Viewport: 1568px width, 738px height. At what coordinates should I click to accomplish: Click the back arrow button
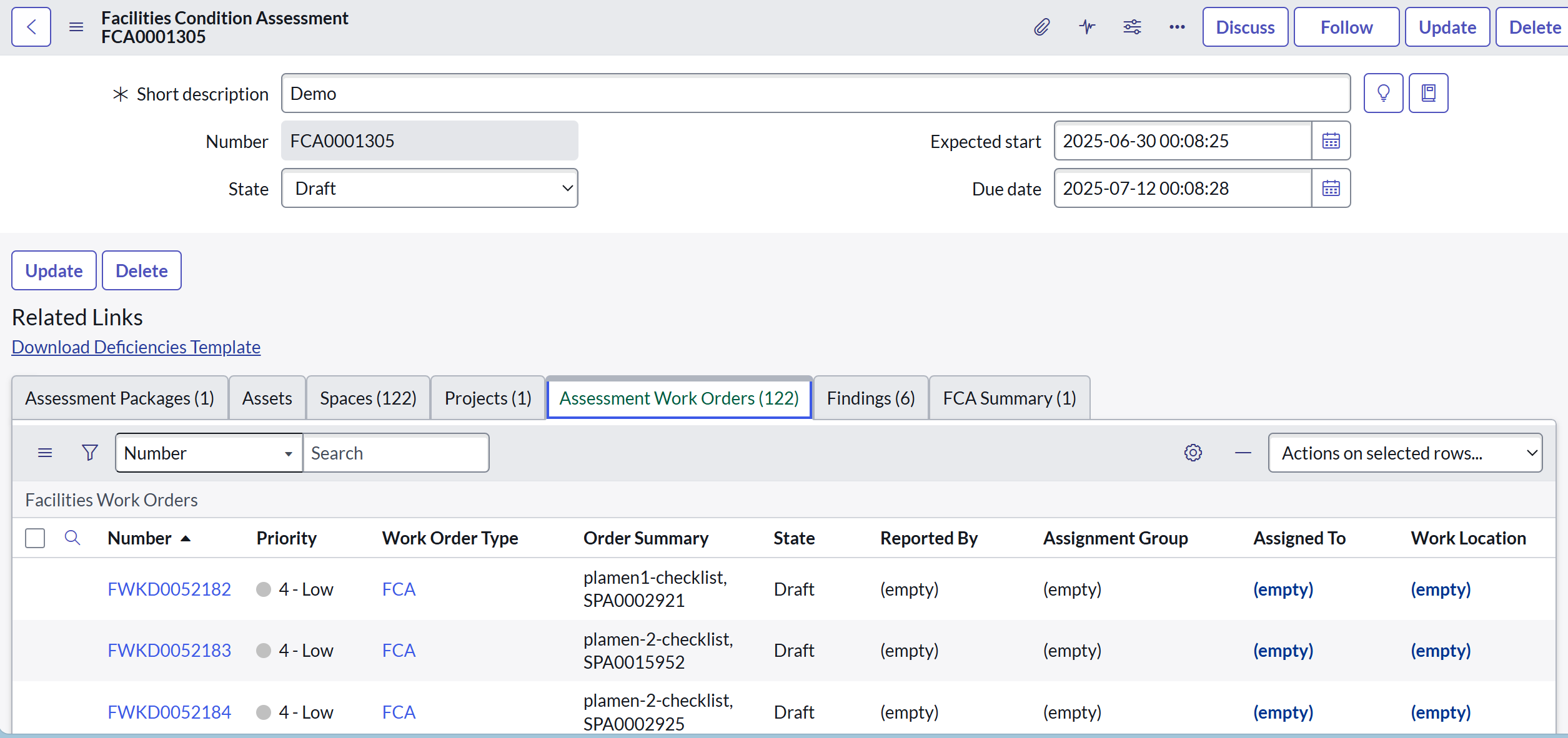coord(31,27)
